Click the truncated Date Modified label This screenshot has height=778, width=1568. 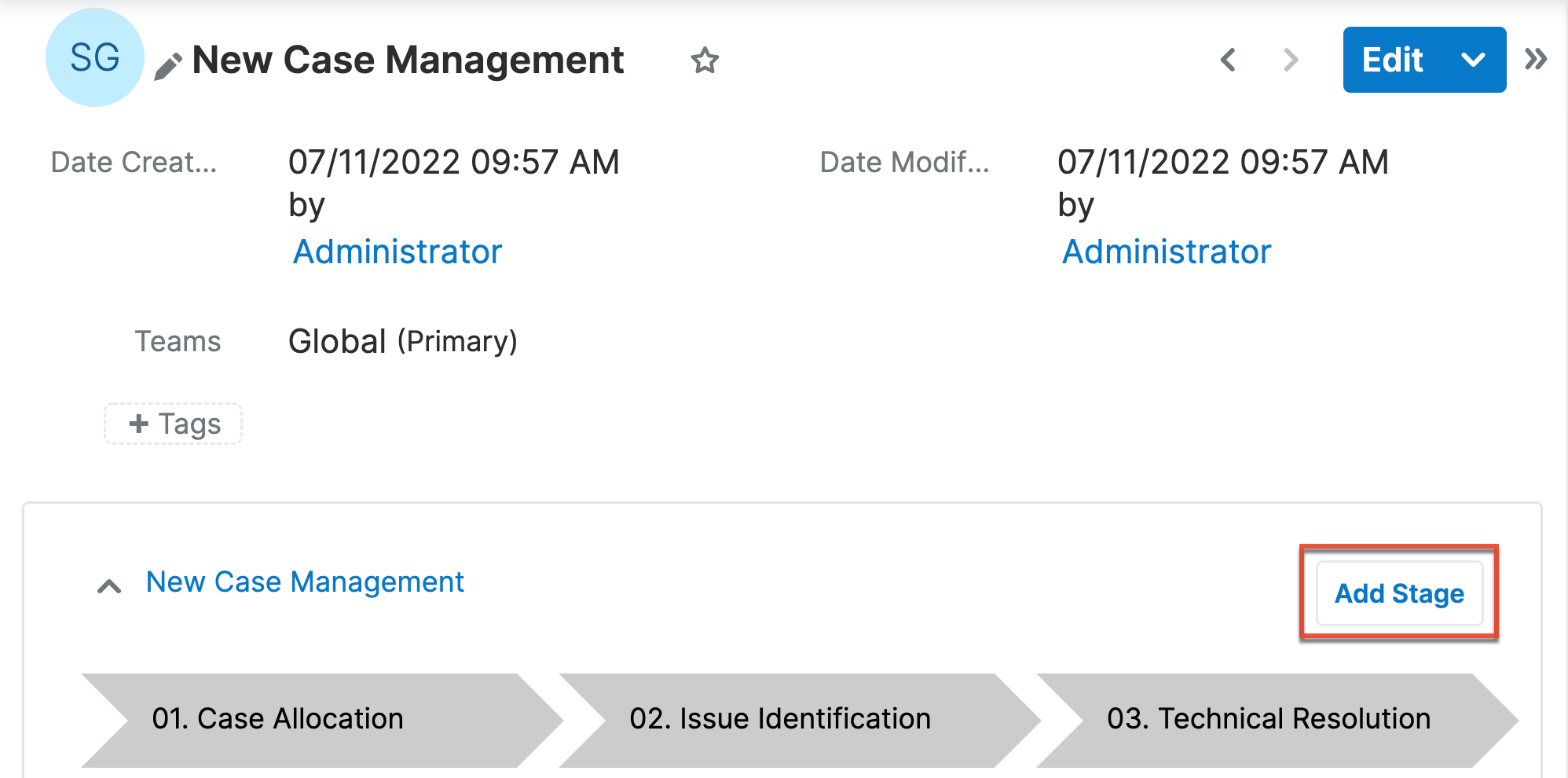point(904,163)
